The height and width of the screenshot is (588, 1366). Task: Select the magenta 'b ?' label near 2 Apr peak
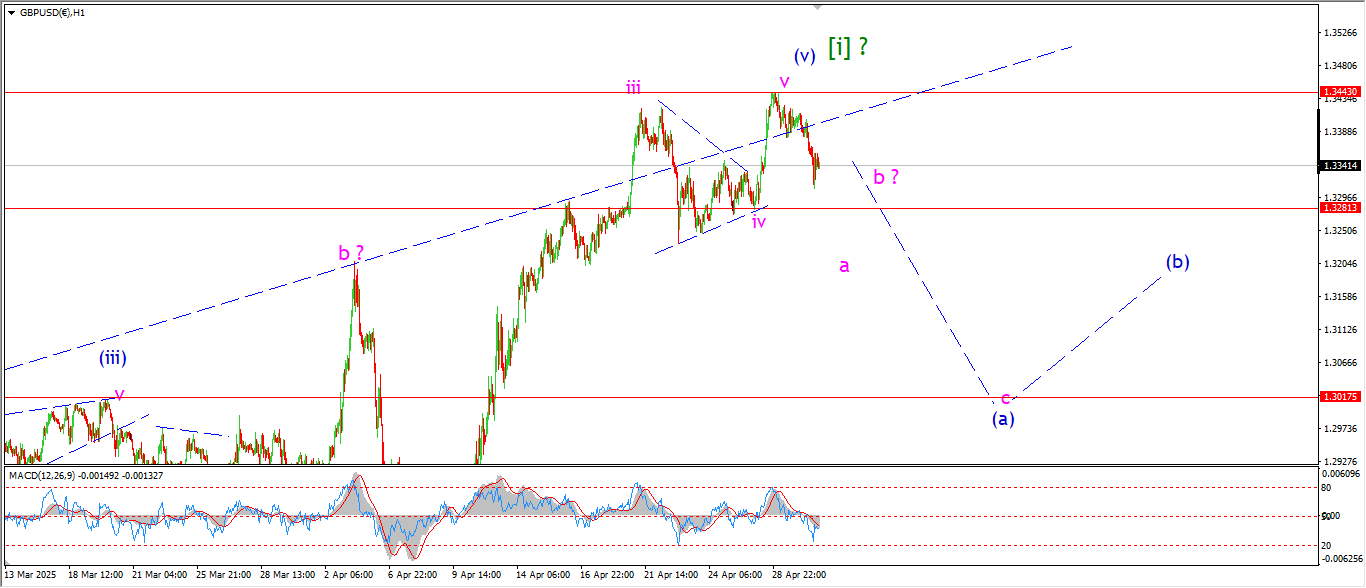click(x=350, y=254)
